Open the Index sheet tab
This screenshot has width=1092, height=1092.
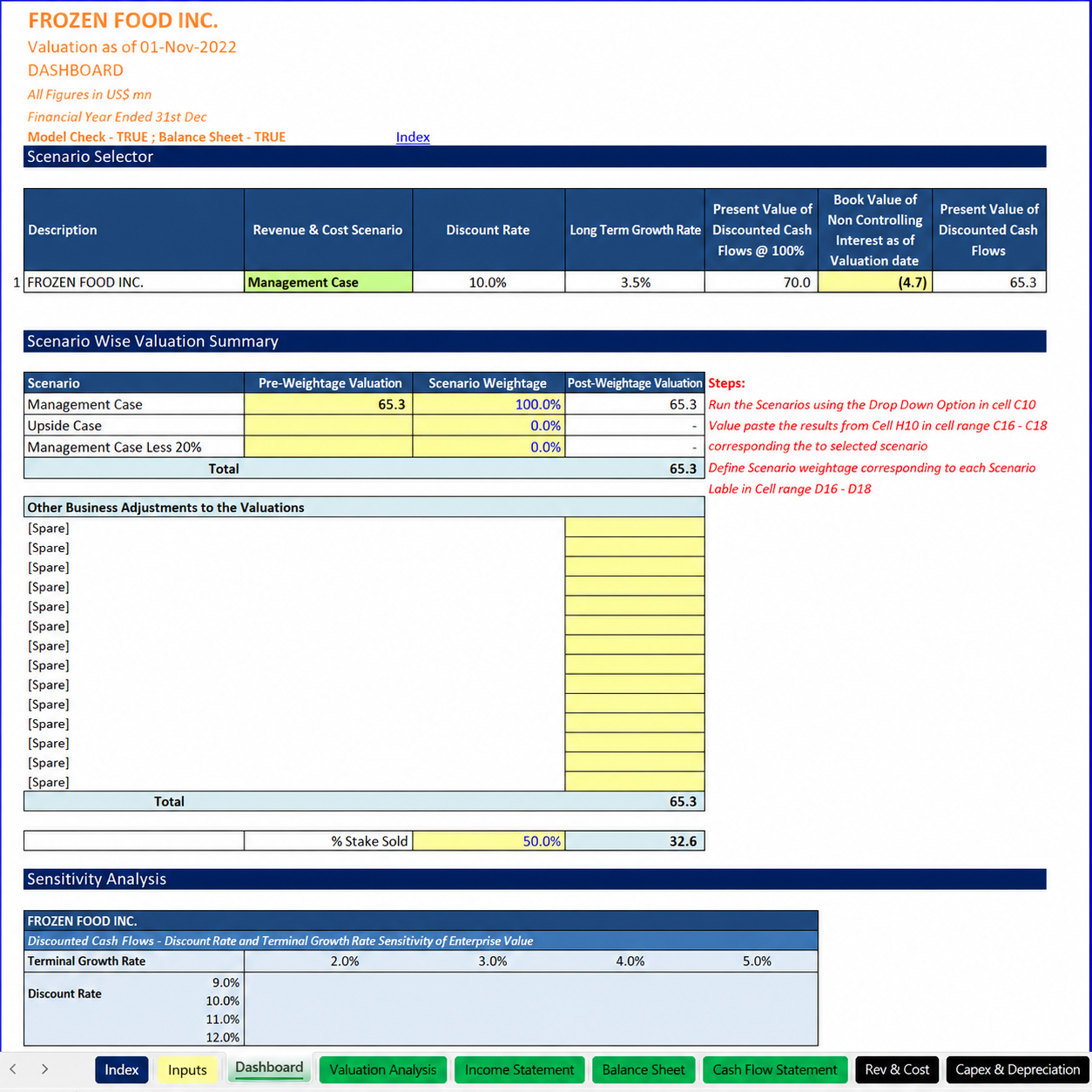(122, 1069)
